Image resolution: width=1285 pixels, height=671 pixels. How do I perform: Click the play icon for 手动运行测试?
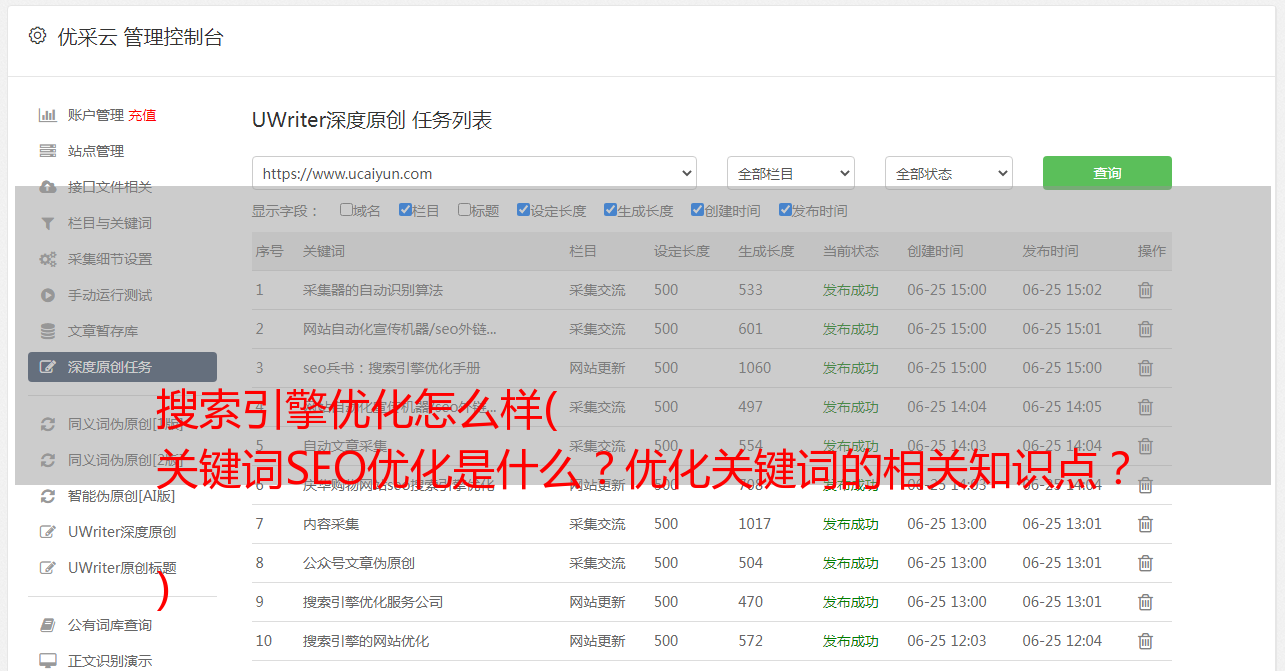[x=47, y=295]
